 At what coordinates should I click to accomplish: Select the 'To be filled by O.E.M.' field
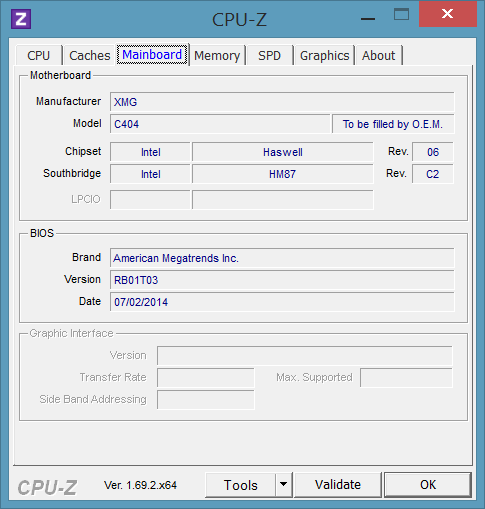tap(393, 124)
